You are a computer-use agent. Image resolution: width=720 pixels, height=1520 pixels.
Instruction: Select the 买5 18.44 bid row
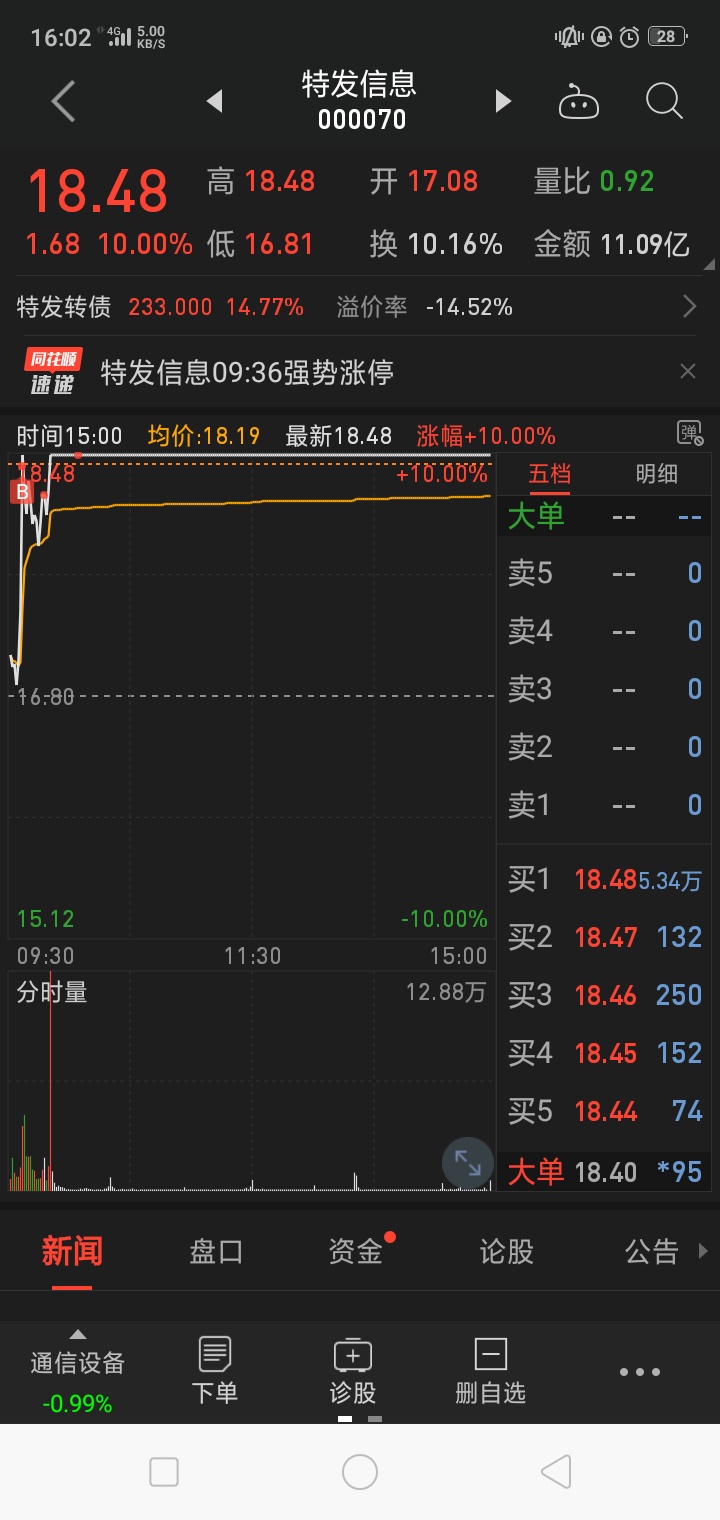(605, 1111)
